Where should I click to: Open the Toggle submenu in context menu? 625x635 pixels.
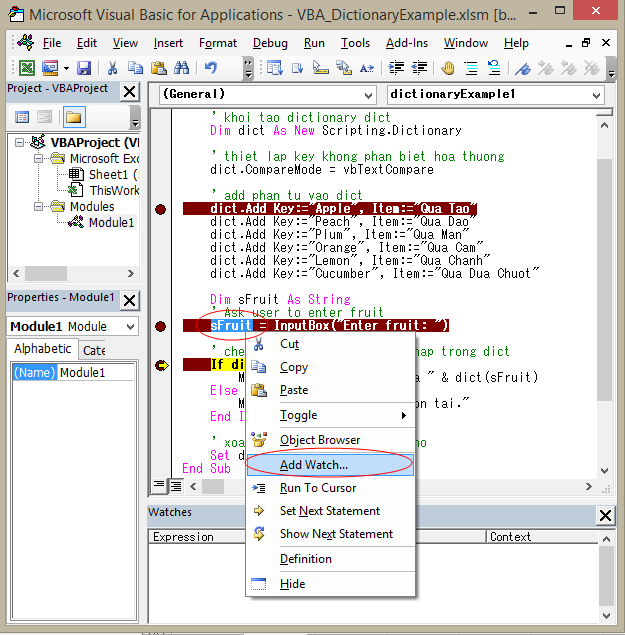[330, 415]
